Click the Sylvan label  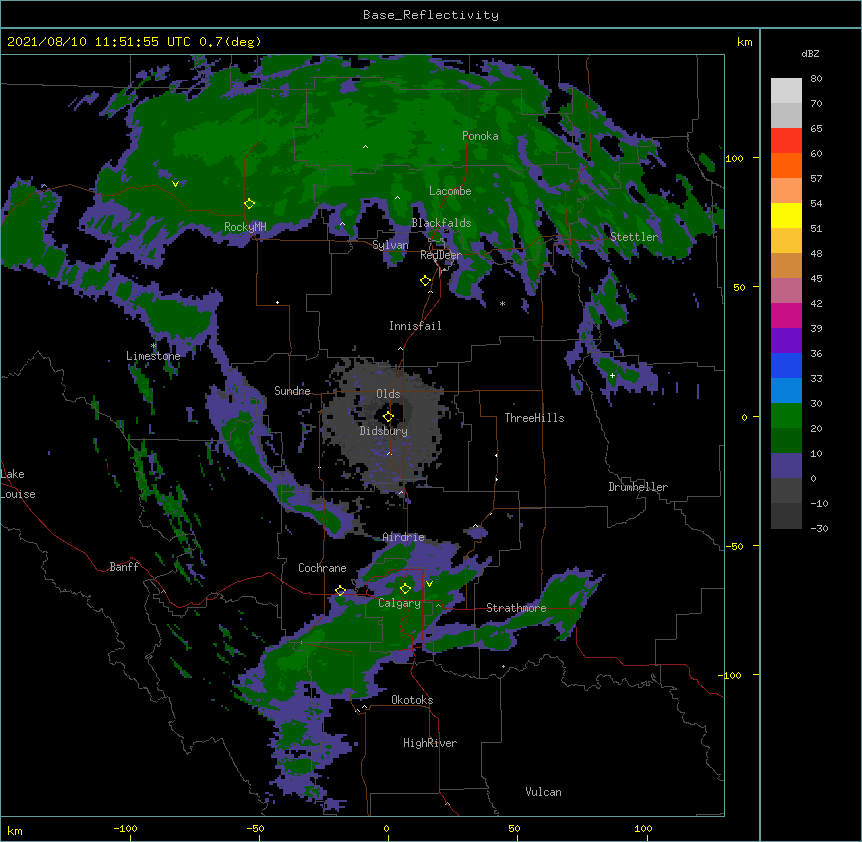pos(390,245)
